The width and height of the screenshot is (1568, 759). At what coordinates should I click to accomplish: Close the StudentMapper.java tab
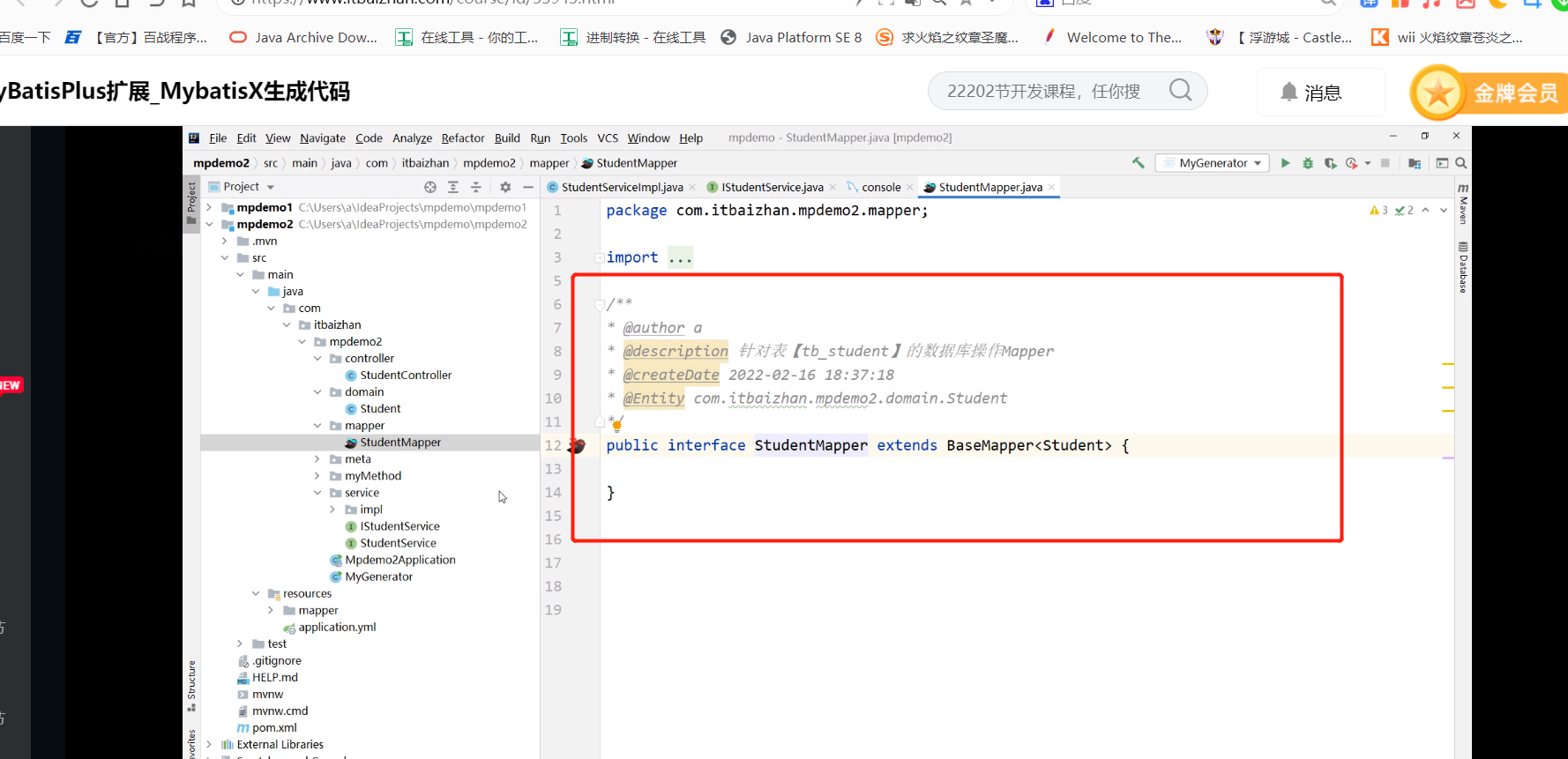click(x=1051, y=187)
